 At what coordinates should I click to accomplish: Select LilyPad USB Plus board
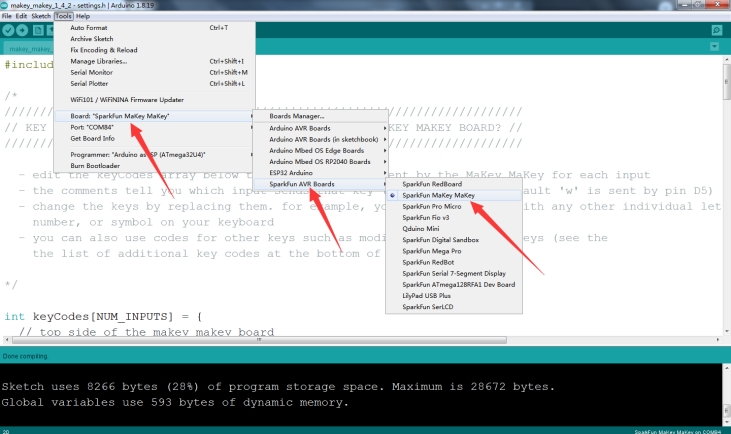click(454, 296)
